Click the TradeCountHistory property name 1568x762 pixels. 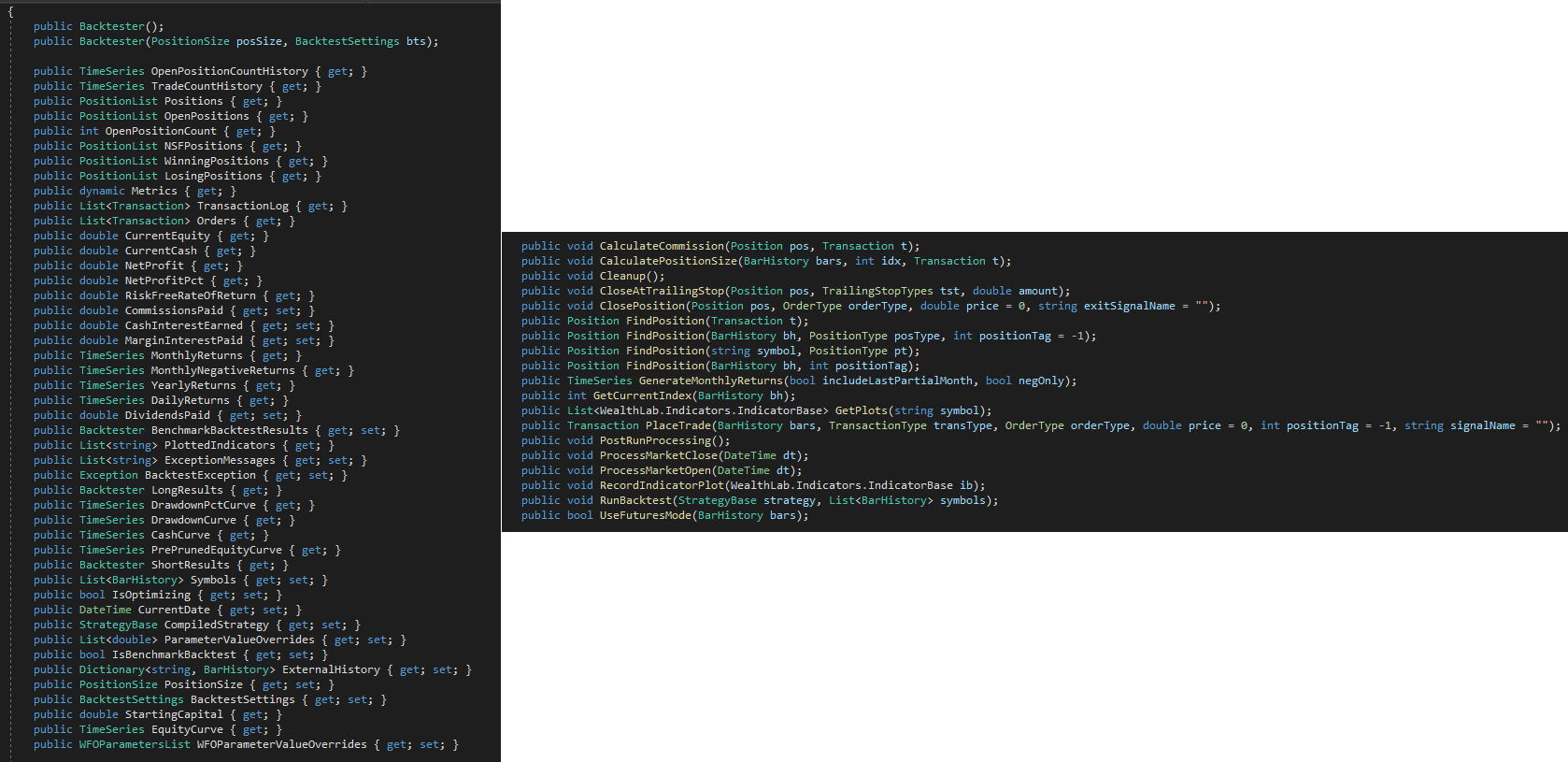207,86
